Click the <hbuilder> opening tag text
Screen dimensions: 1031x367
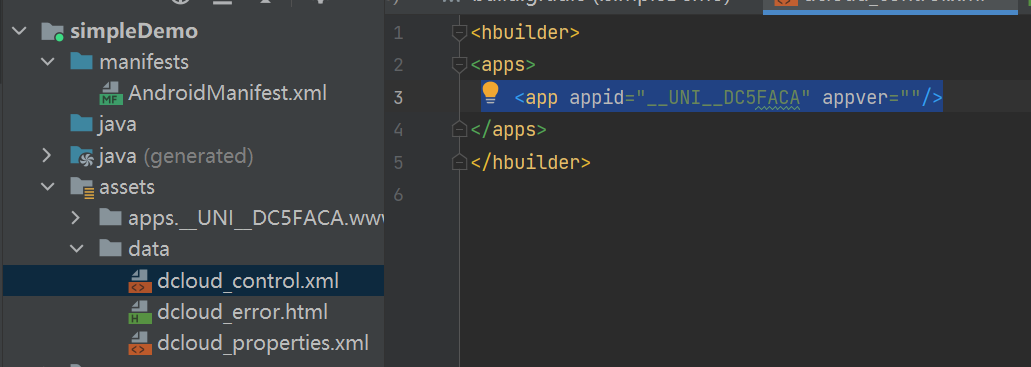coord(525,32)
